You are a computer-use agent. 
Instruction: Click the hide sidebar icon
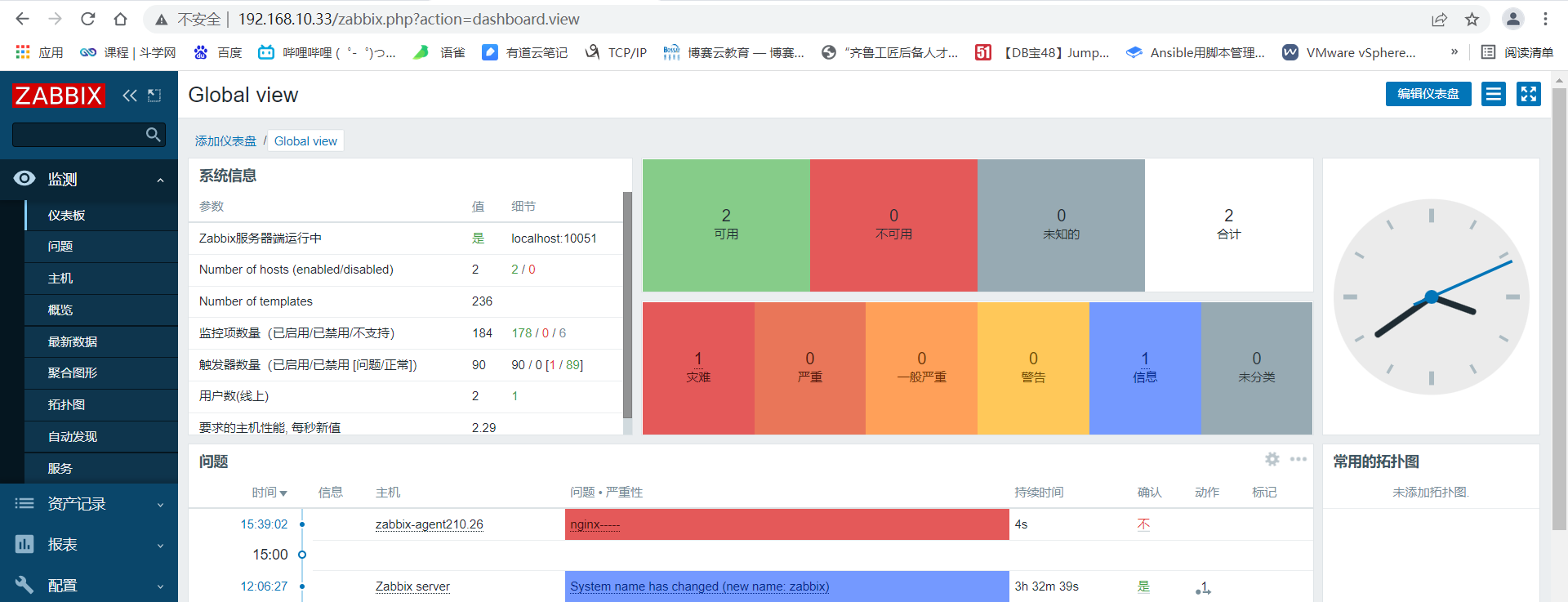pos(154,96)
